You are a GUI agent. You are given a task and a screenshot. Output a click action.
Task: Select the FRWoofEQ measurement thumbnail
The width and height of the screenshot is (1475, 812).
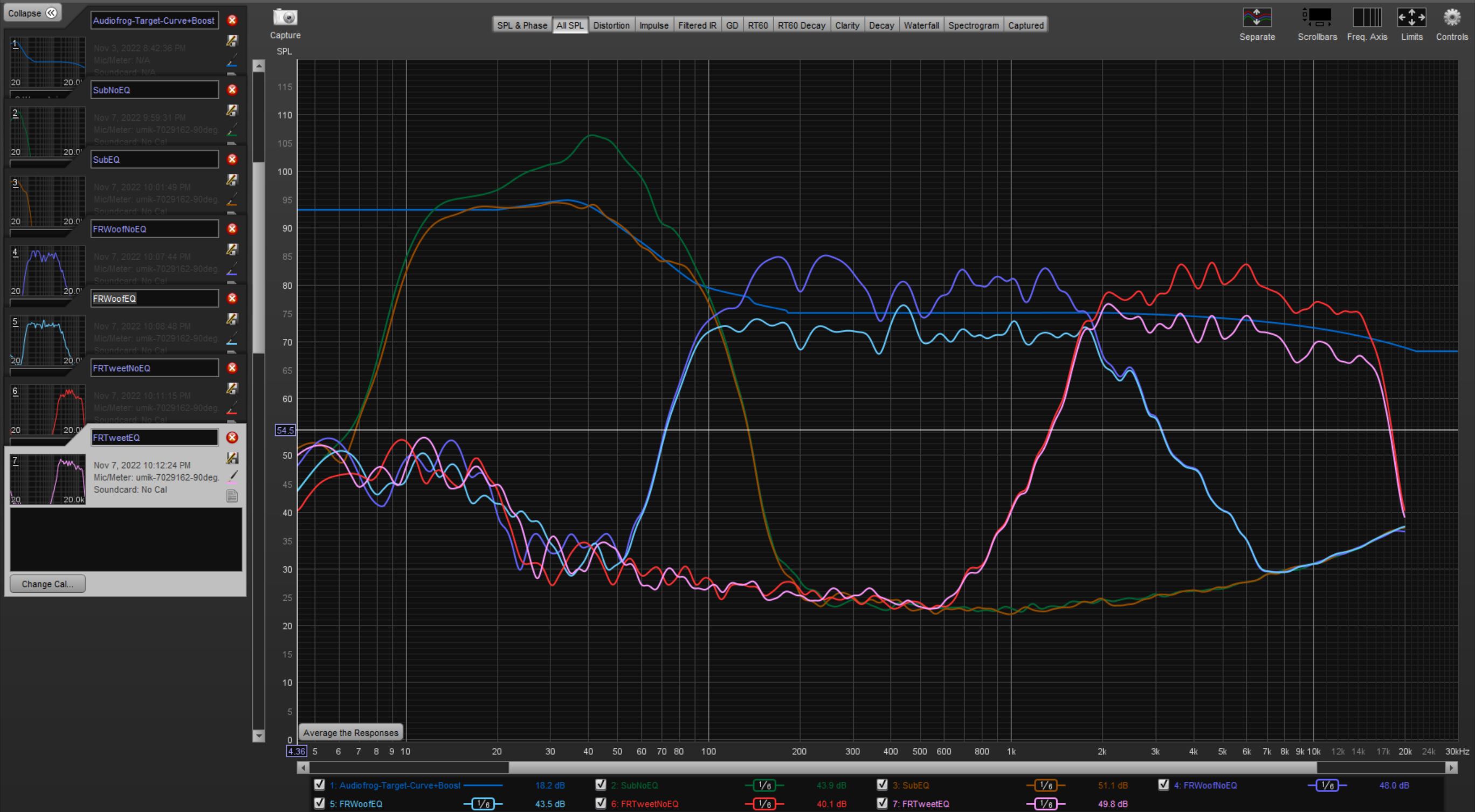pyautogui.click(x=47, y=341)
